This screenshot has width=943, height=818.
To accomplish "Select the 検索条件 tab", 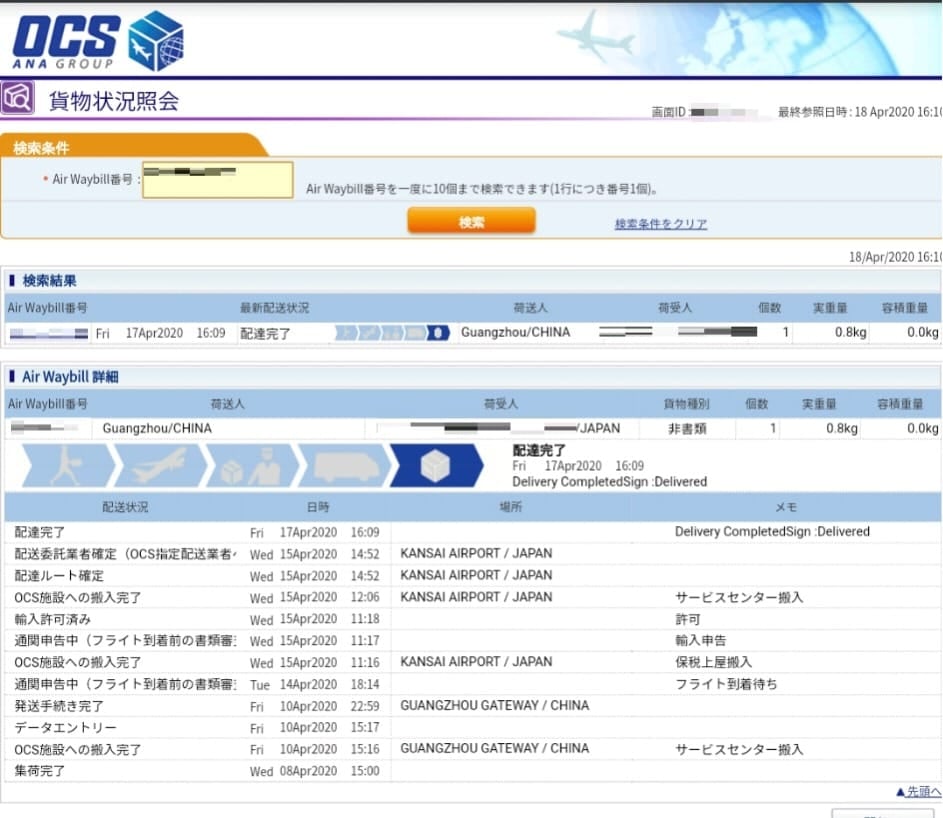I will [41, 148].
